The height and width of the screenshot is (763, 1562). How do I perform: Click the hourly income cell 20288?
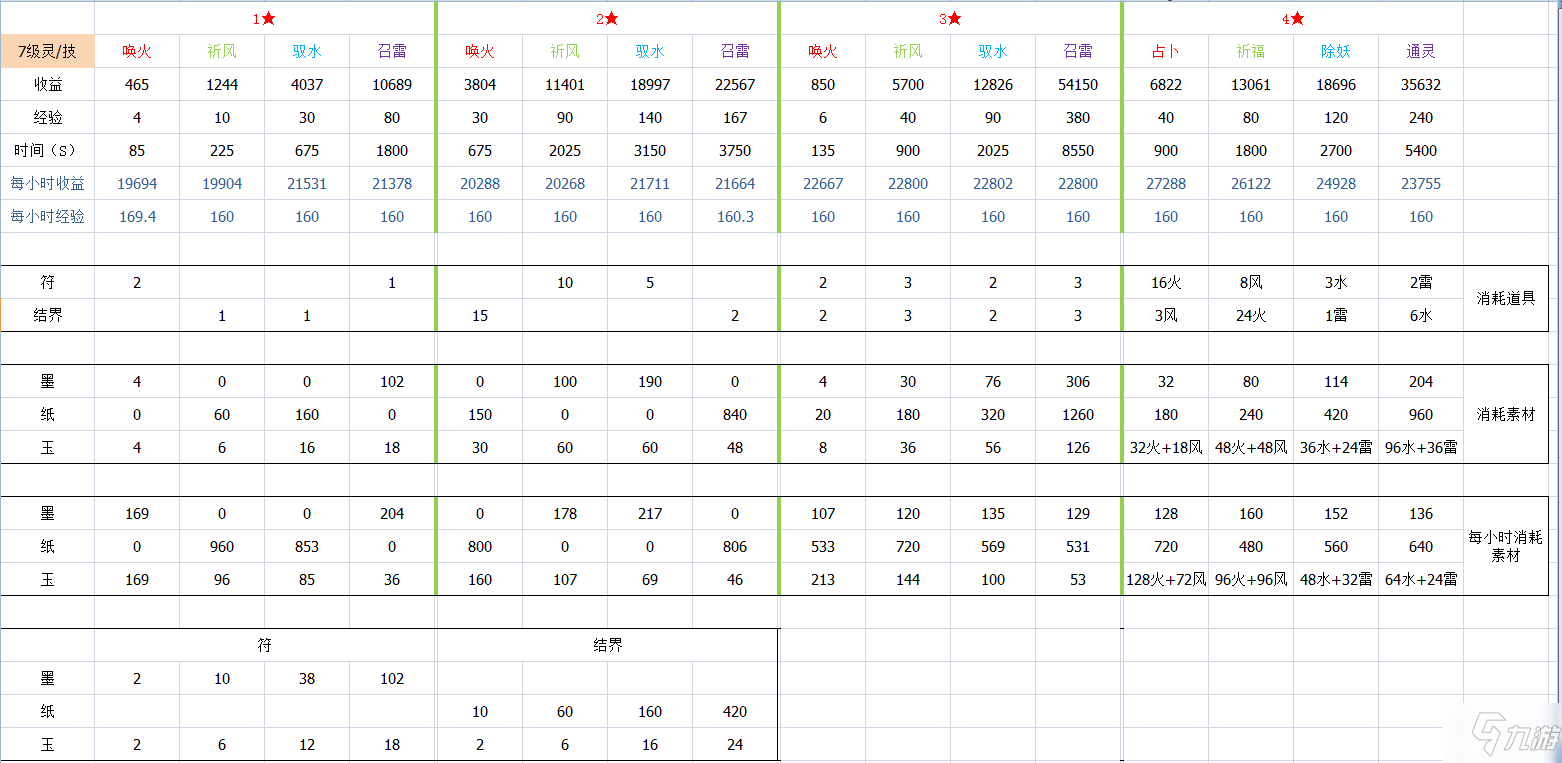point(480,184)
